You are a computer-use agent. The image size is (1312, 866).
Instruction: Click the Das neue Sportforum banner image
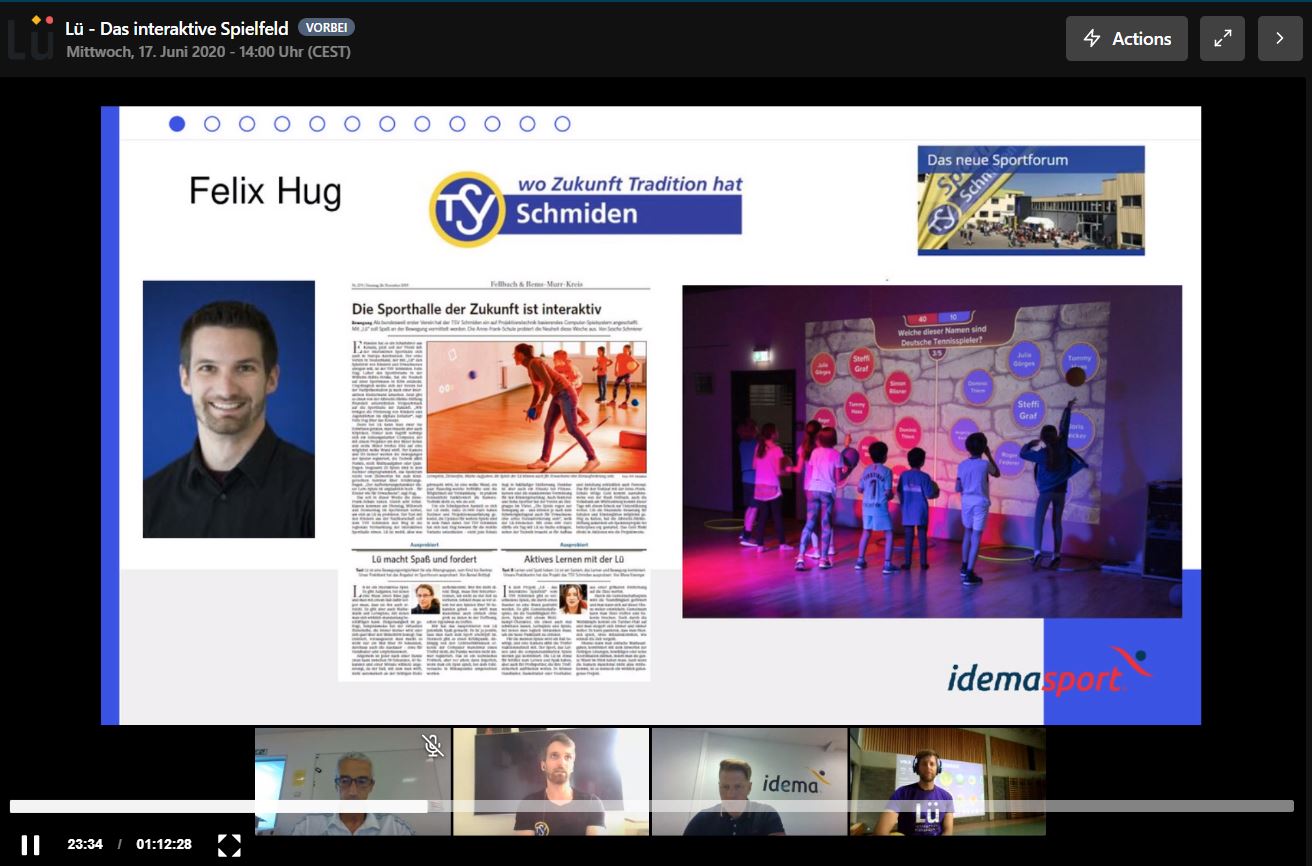tap(1031, 201)
